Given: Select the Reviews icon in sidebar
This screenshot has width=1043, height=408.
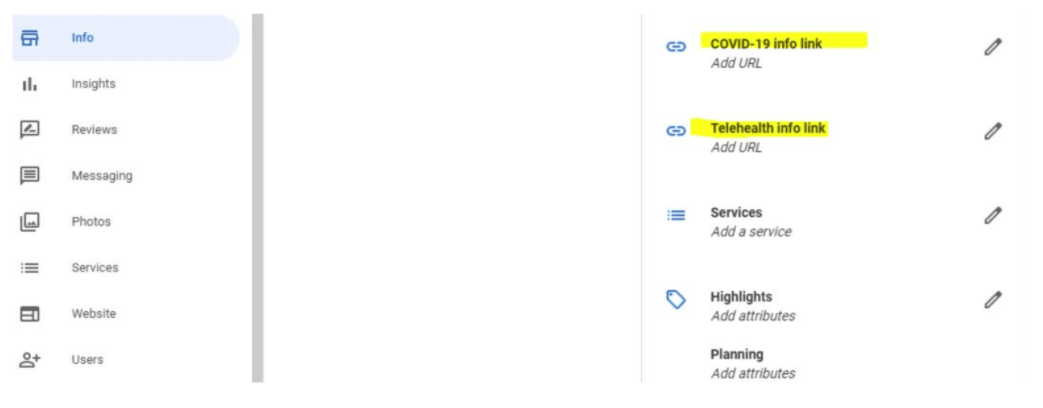Looking at the screenshot, I should pos(30,130).
